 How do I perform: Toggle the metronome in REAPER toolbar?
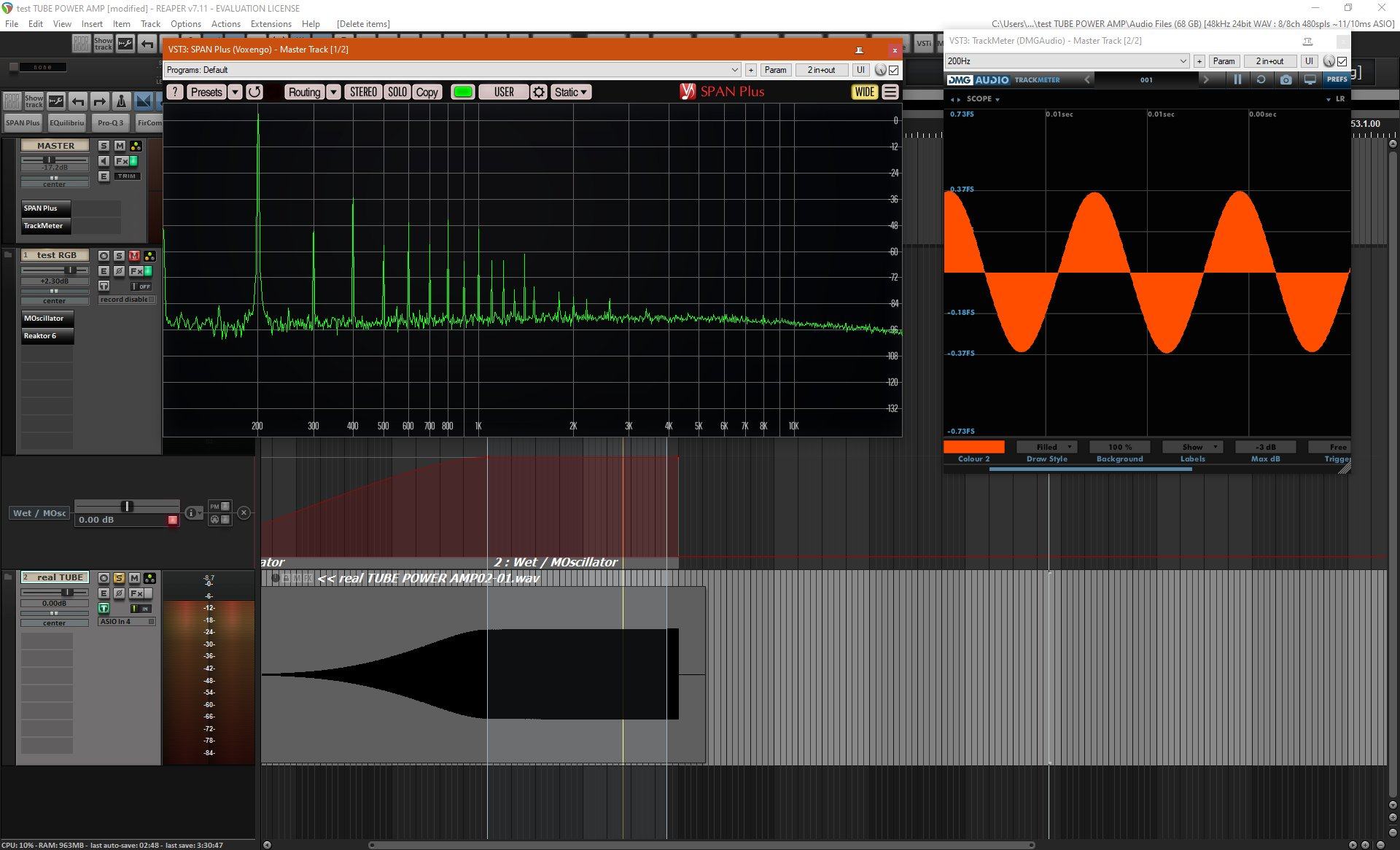pos(122,101)
